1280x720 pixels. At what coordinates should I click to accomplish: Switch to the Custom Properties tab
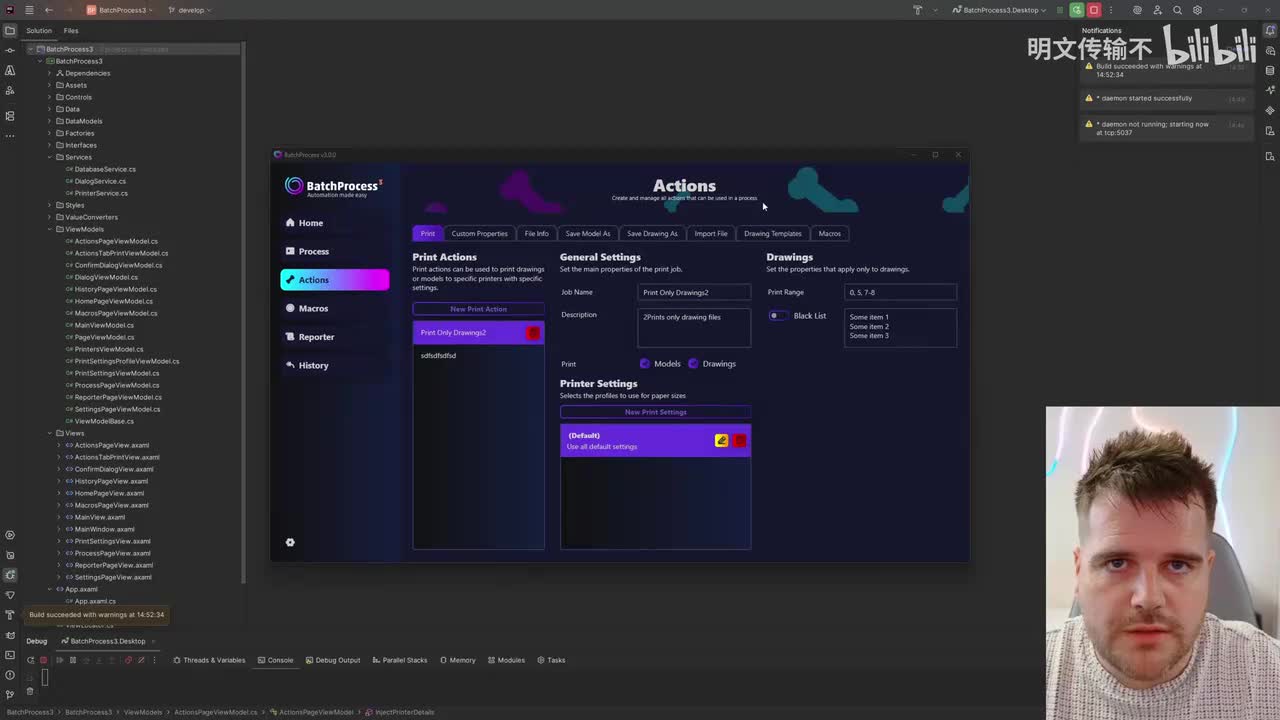(479, 234)
